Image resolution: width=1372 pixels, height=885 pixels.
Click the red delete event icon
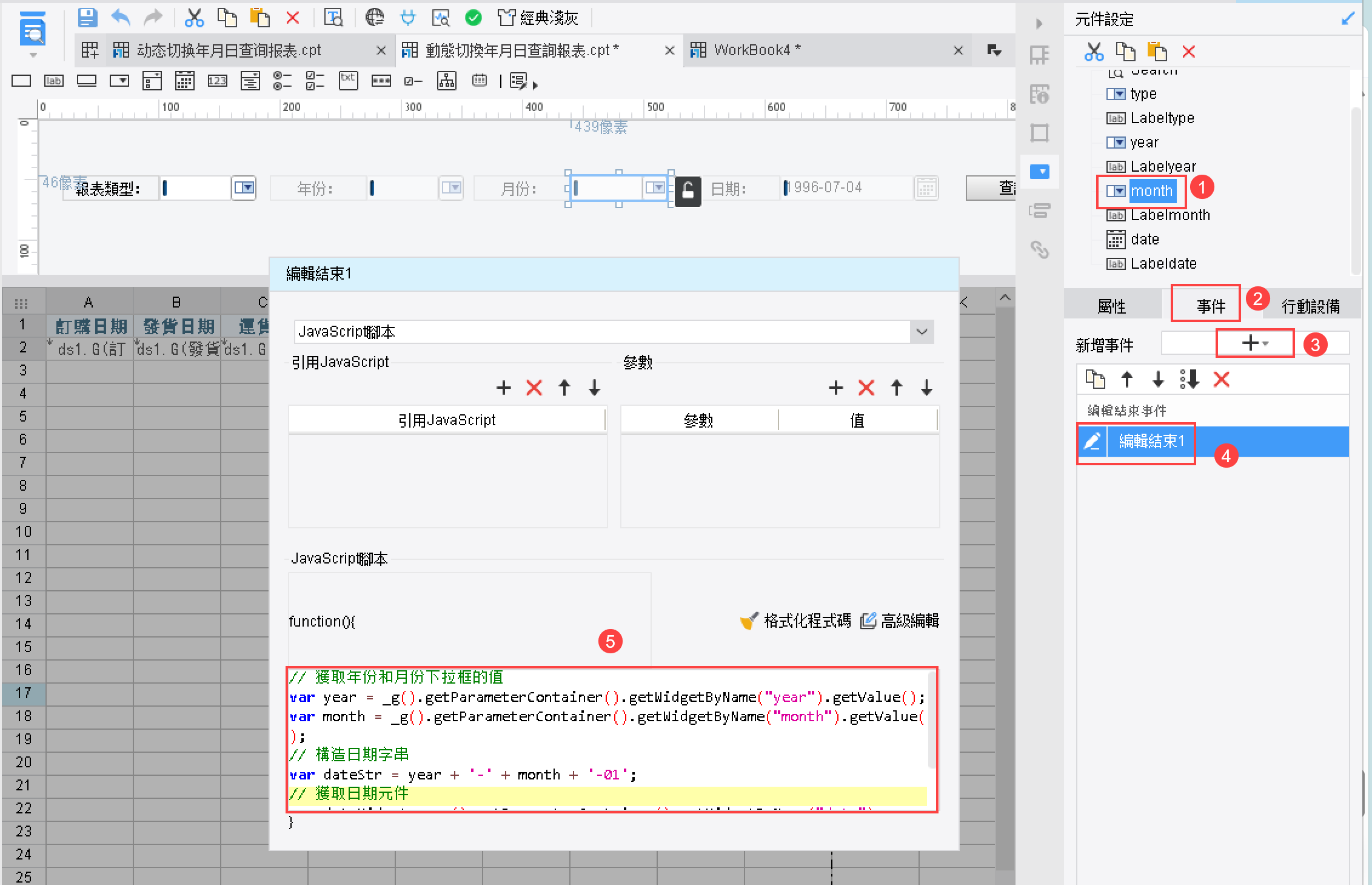click(x=1221, y=380)
